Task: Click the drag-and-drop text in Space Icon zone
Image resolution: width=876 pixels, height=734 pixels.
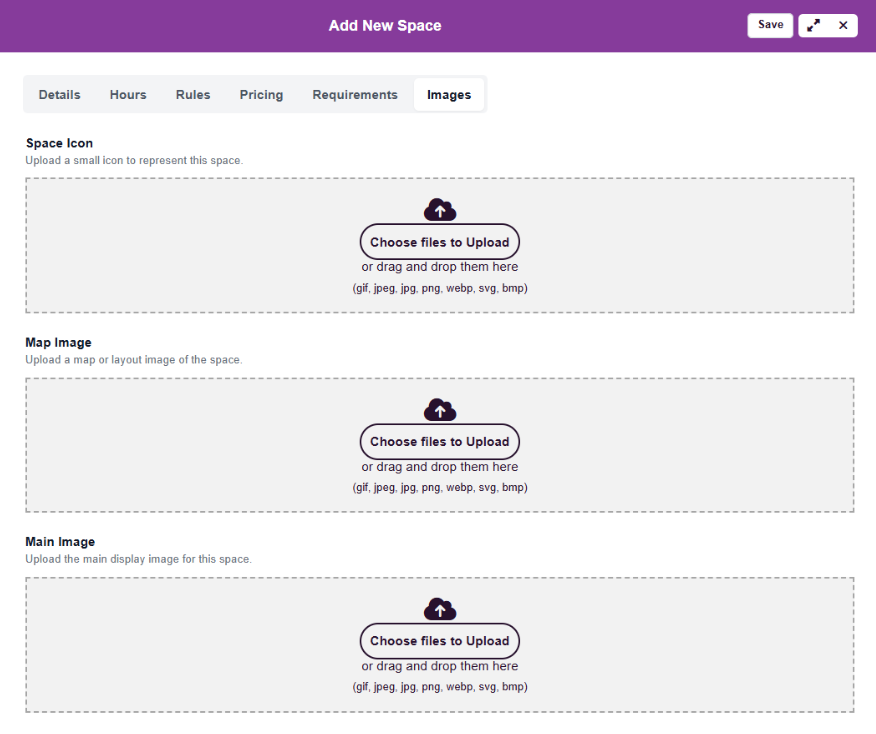Action: [440, 267]
